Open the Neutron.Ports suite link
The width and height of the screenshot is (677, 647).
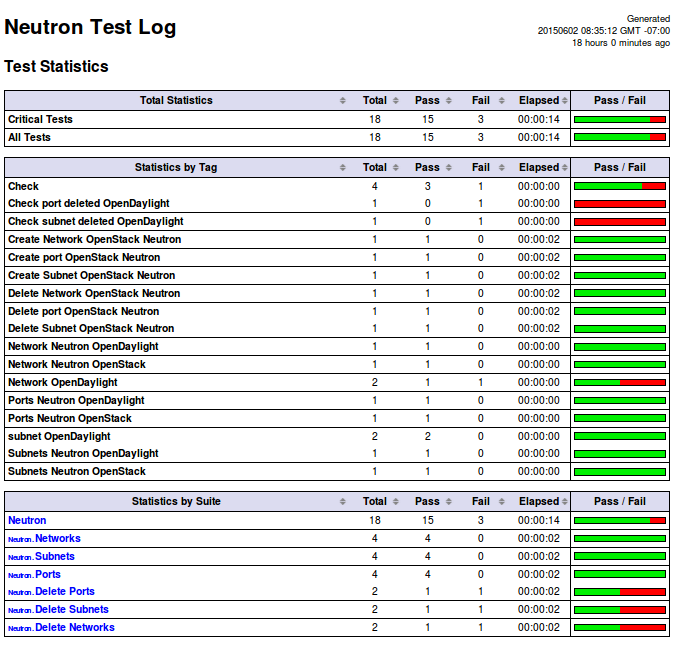[47, 574]
